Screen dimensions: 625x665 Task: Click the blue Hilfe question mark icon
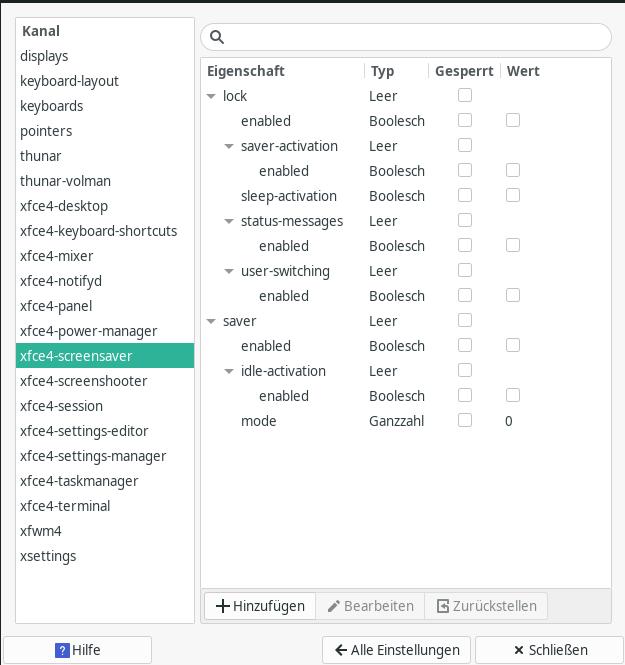click(x=62, y=650)
